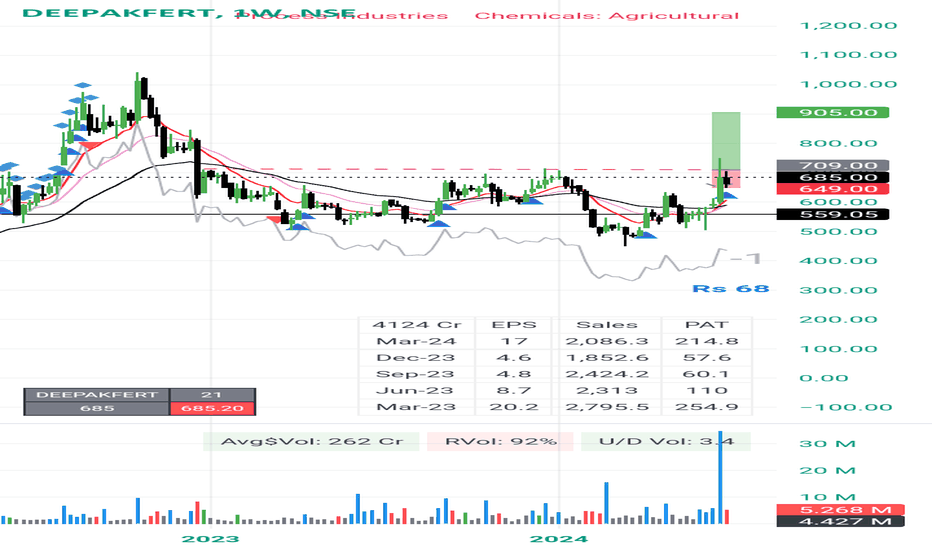The height and width of the screenshot is (550, 932).
Task: Click the 400.00 price axis value
Action: [x=838, y=260]
